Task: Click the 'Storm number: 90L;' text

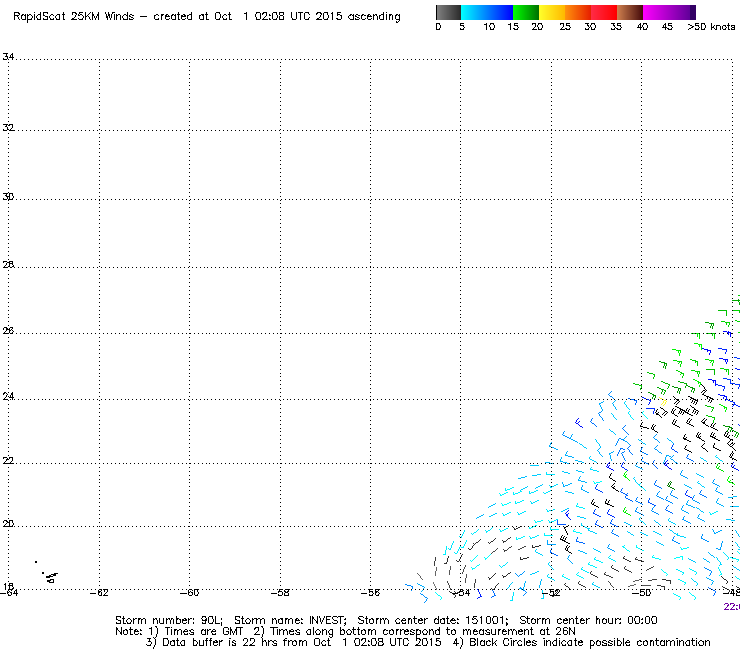Action: coord(169,620)
